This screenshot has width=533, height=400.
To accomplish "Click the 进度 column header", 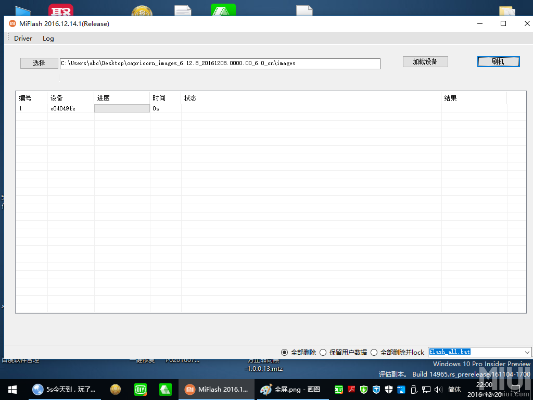I will [x=122, y=98].
